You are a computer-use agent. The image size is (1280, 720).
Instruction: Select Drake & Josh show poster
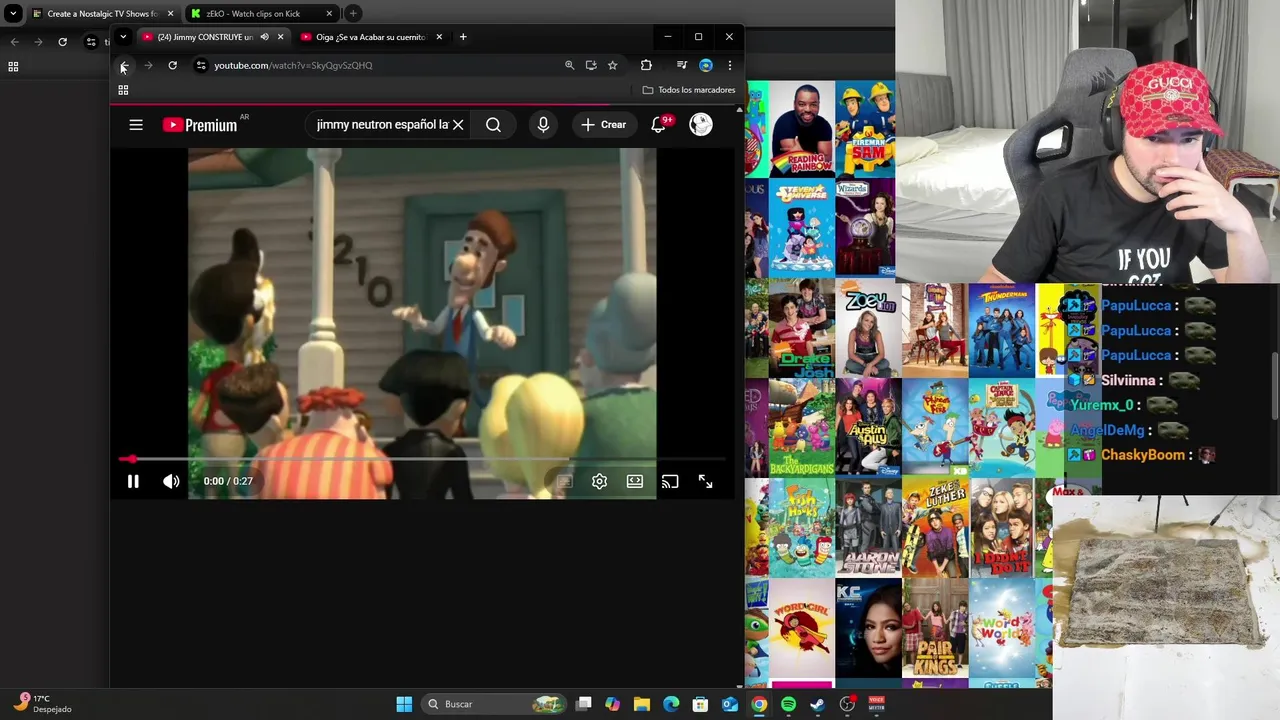pyautogui.click(x=802, y=328)
